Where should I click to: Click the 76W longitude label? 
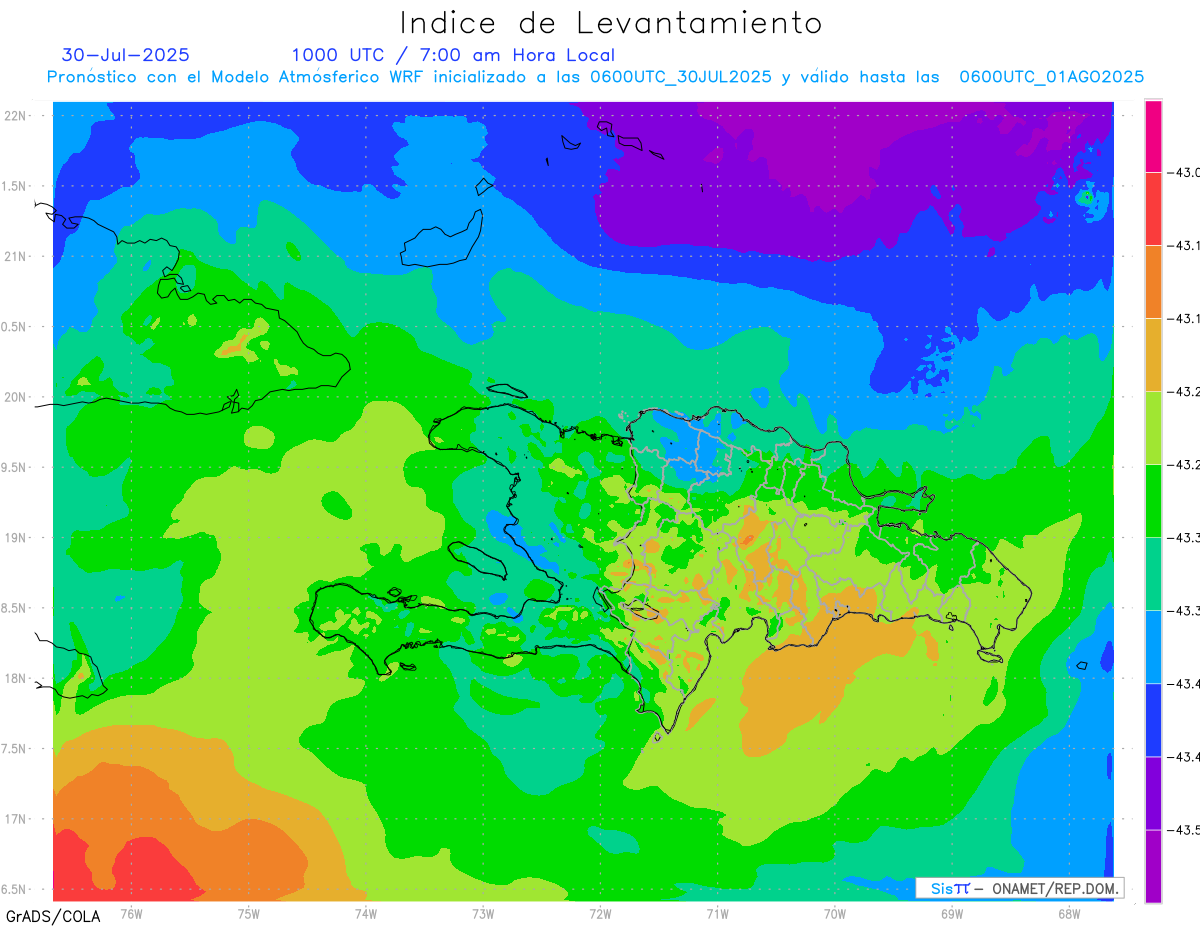(x=131, y=913)
